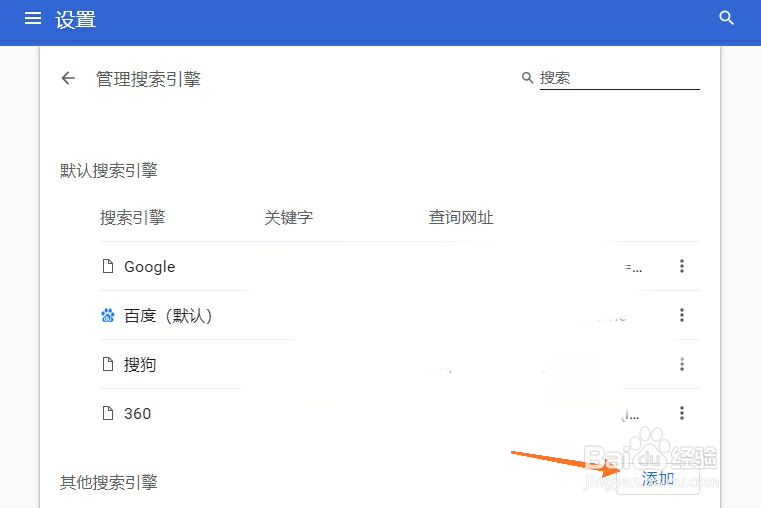Go back with the left arrow
Viewport: 761px width, 508px height.
click(x=68, y=78)
